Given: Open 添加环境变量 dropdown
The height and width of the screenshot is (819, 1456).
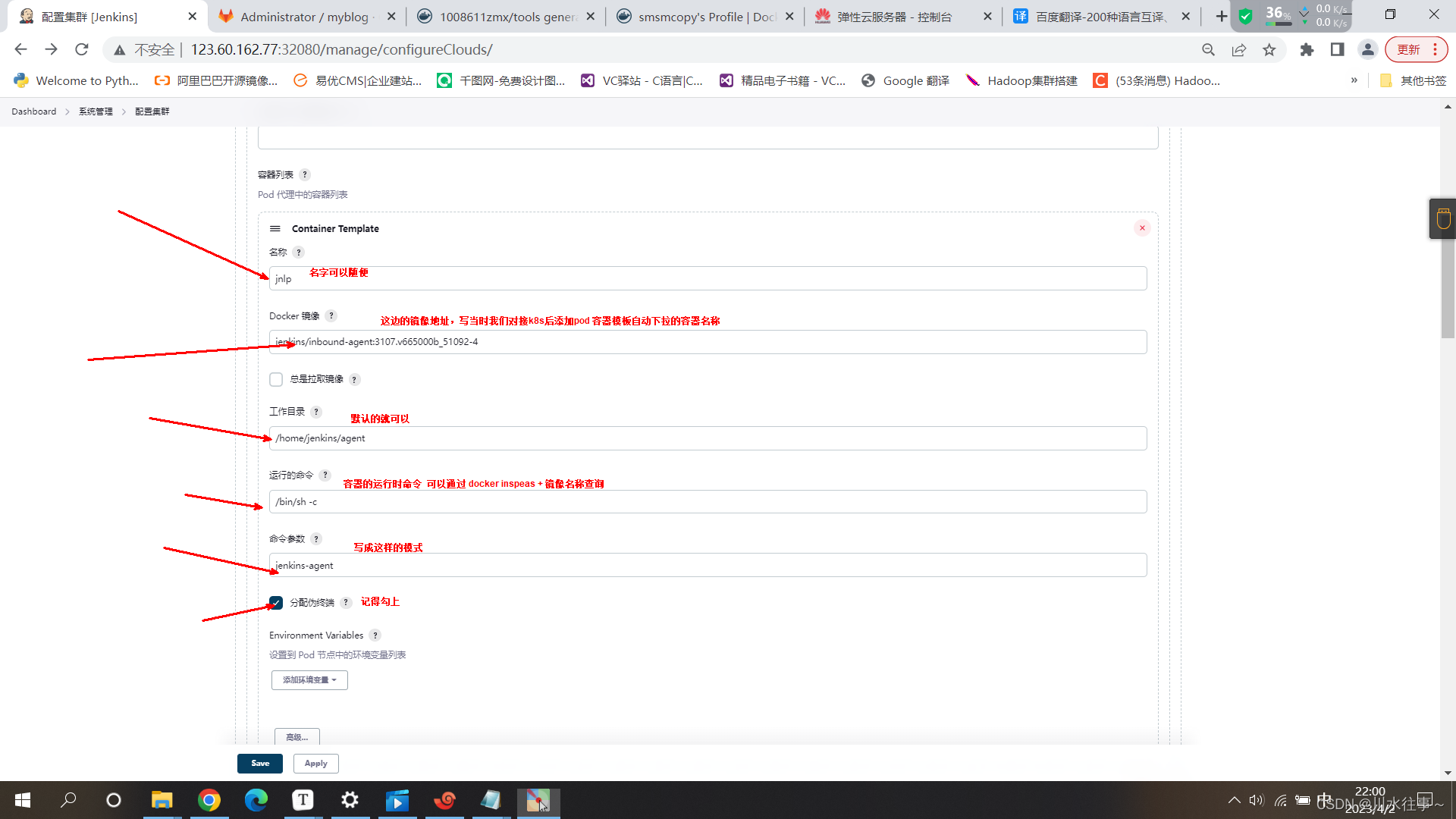Looking at the screenshot, I should (309, 680).
